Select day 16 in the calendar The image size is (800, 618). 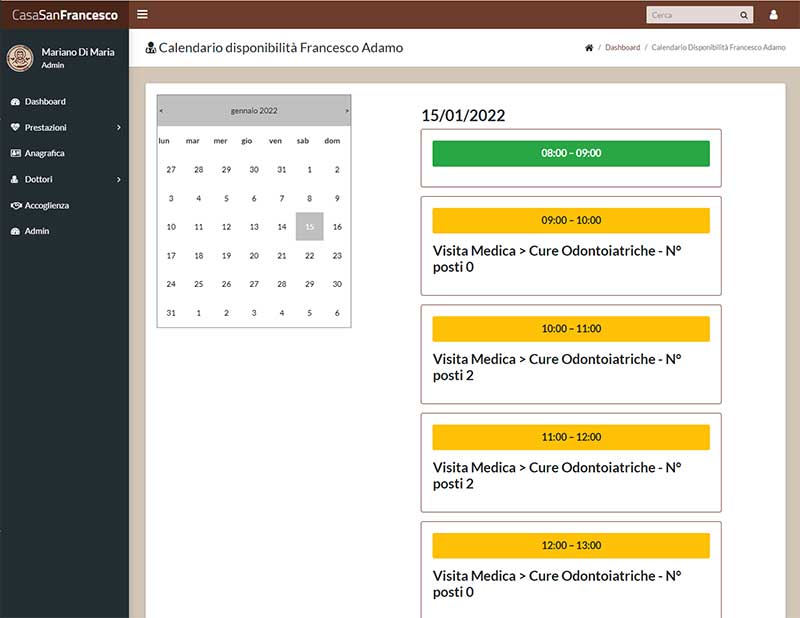click(337, 227)
